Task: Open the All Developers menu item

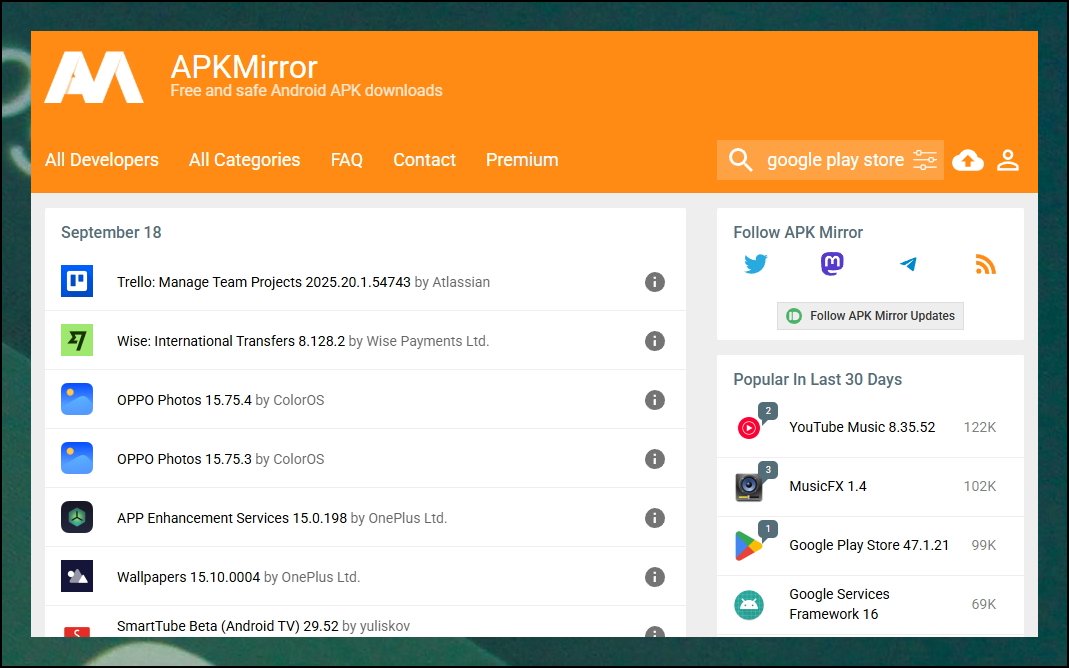Action: (x=102, y=160)
